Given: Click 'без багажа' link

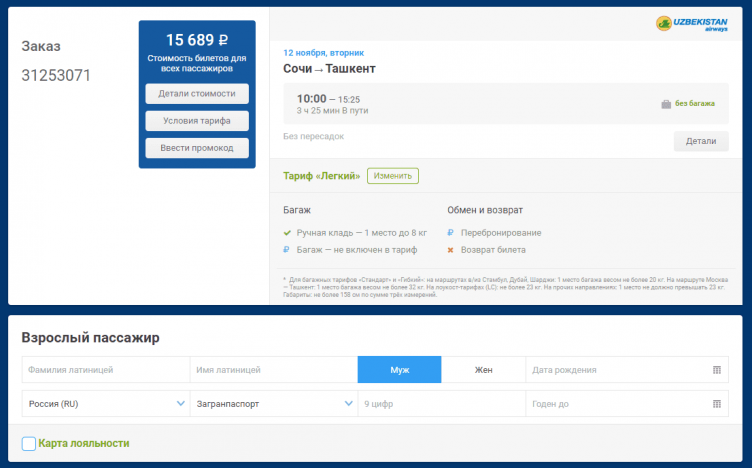Looking at the screenshot, I should click(694, 104).
